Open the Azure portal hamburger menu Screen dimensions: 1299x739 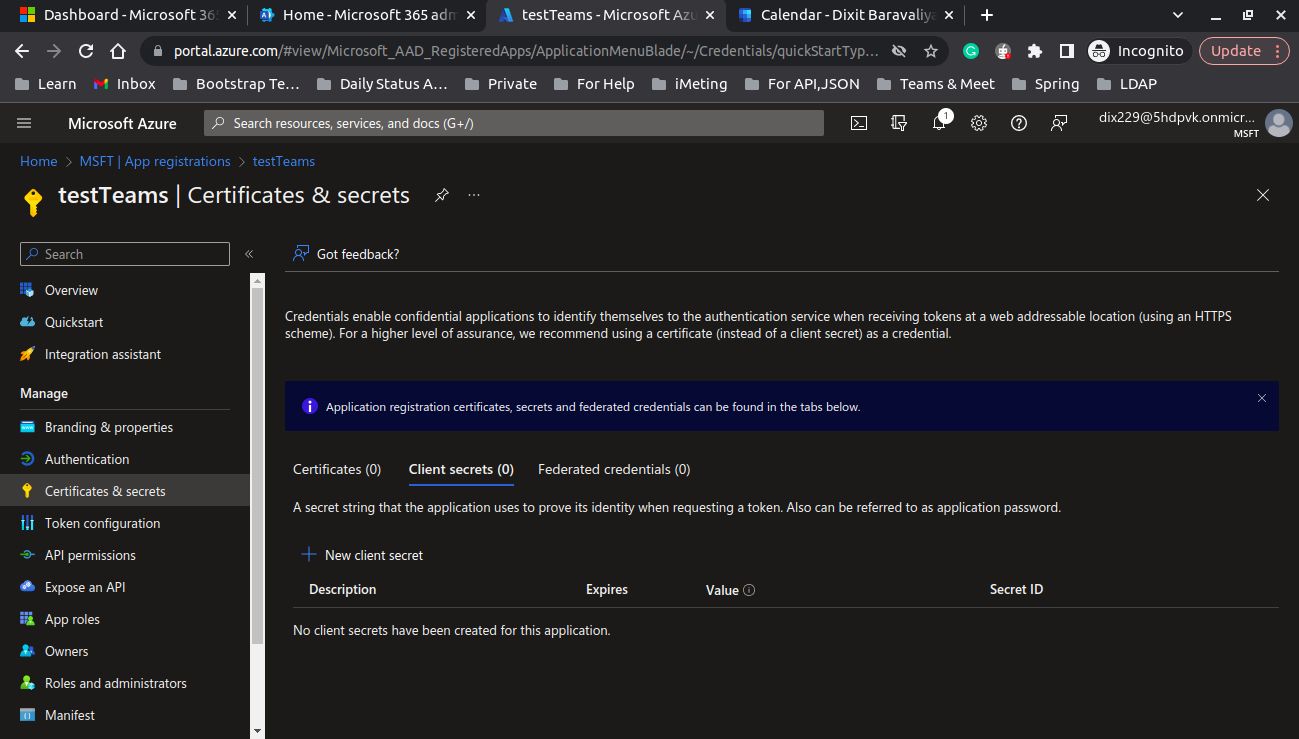pos(25,123)
